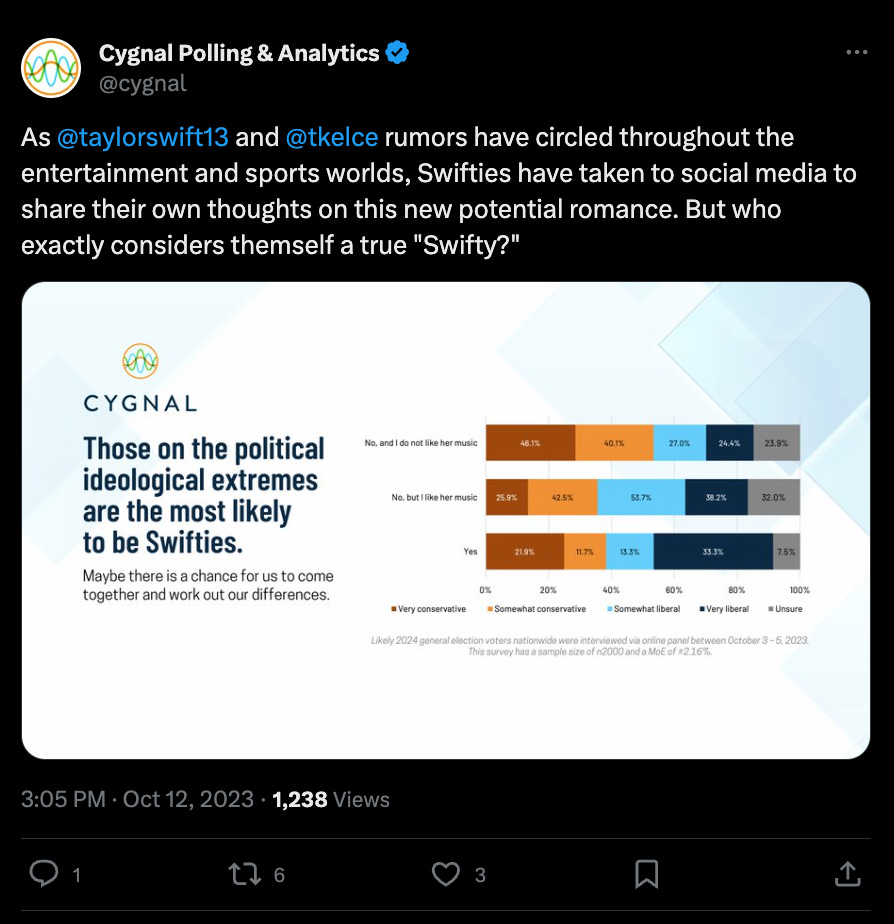Click the retweet count showing 6
The image size is (894, 924).
pyautogui.click(x=277, y=874)
